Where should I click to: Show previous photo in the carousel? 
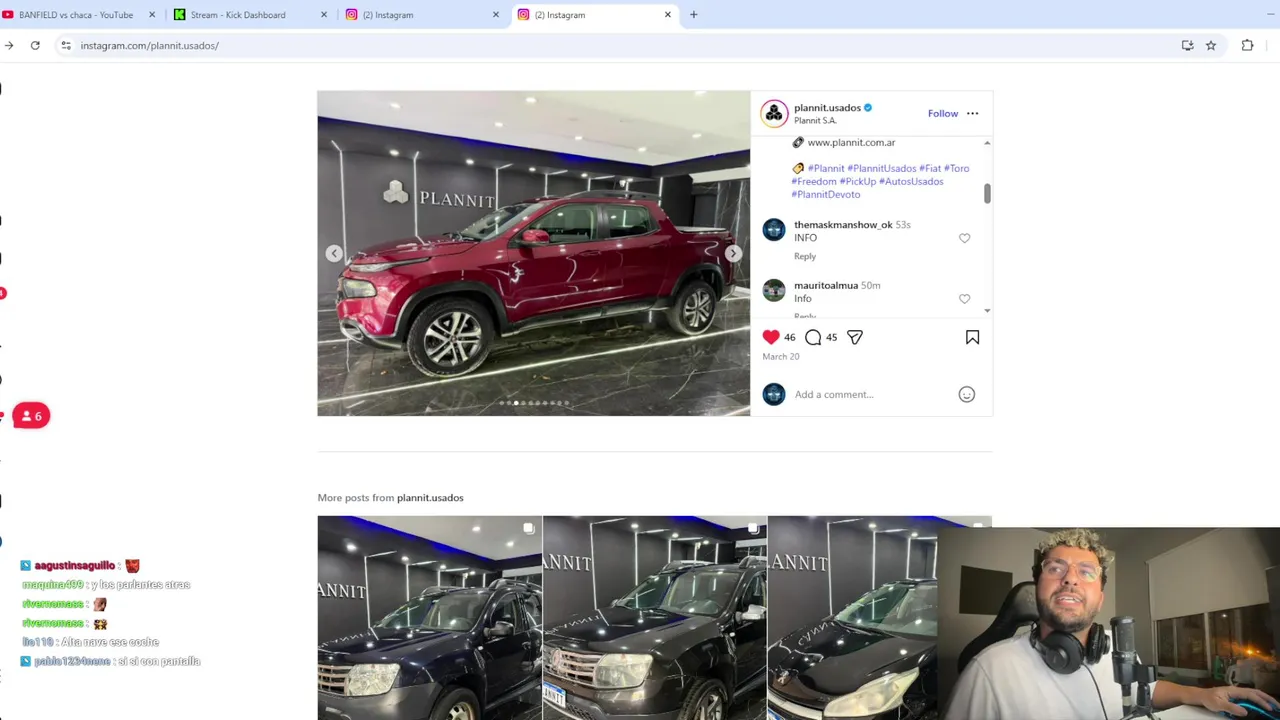[334, 254]
